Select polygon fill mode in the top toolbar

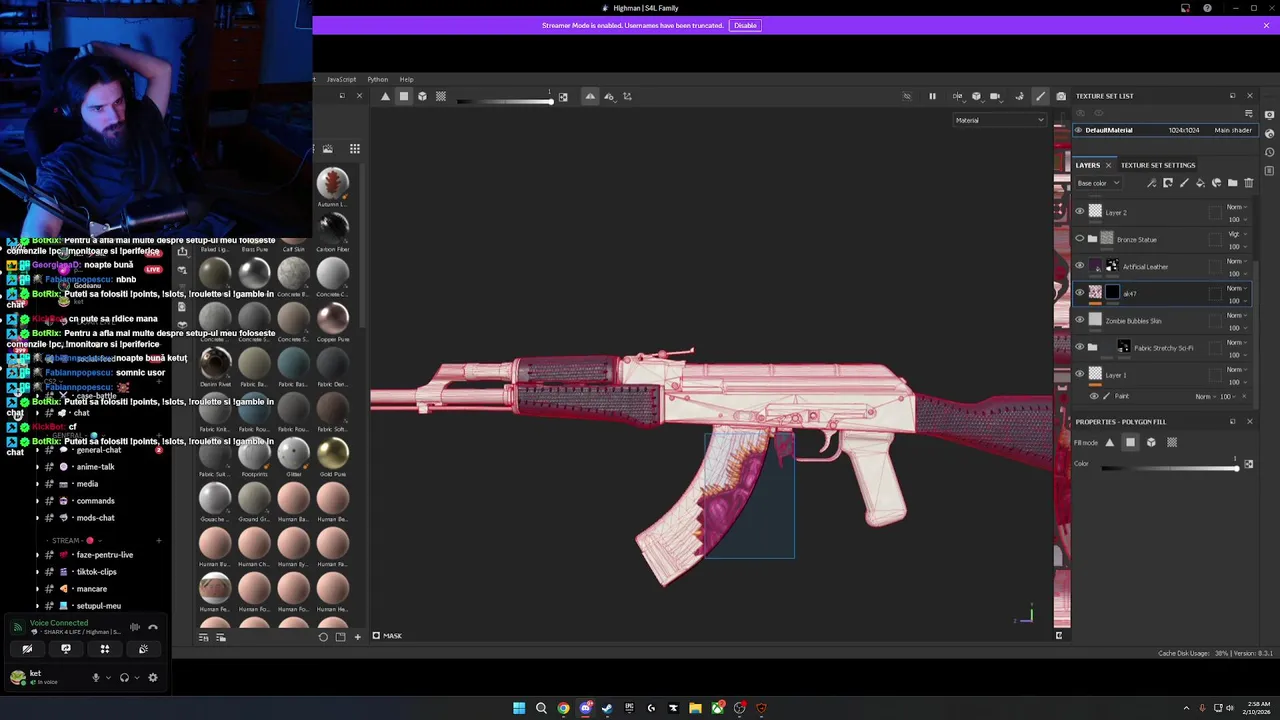tap(404, 96)
